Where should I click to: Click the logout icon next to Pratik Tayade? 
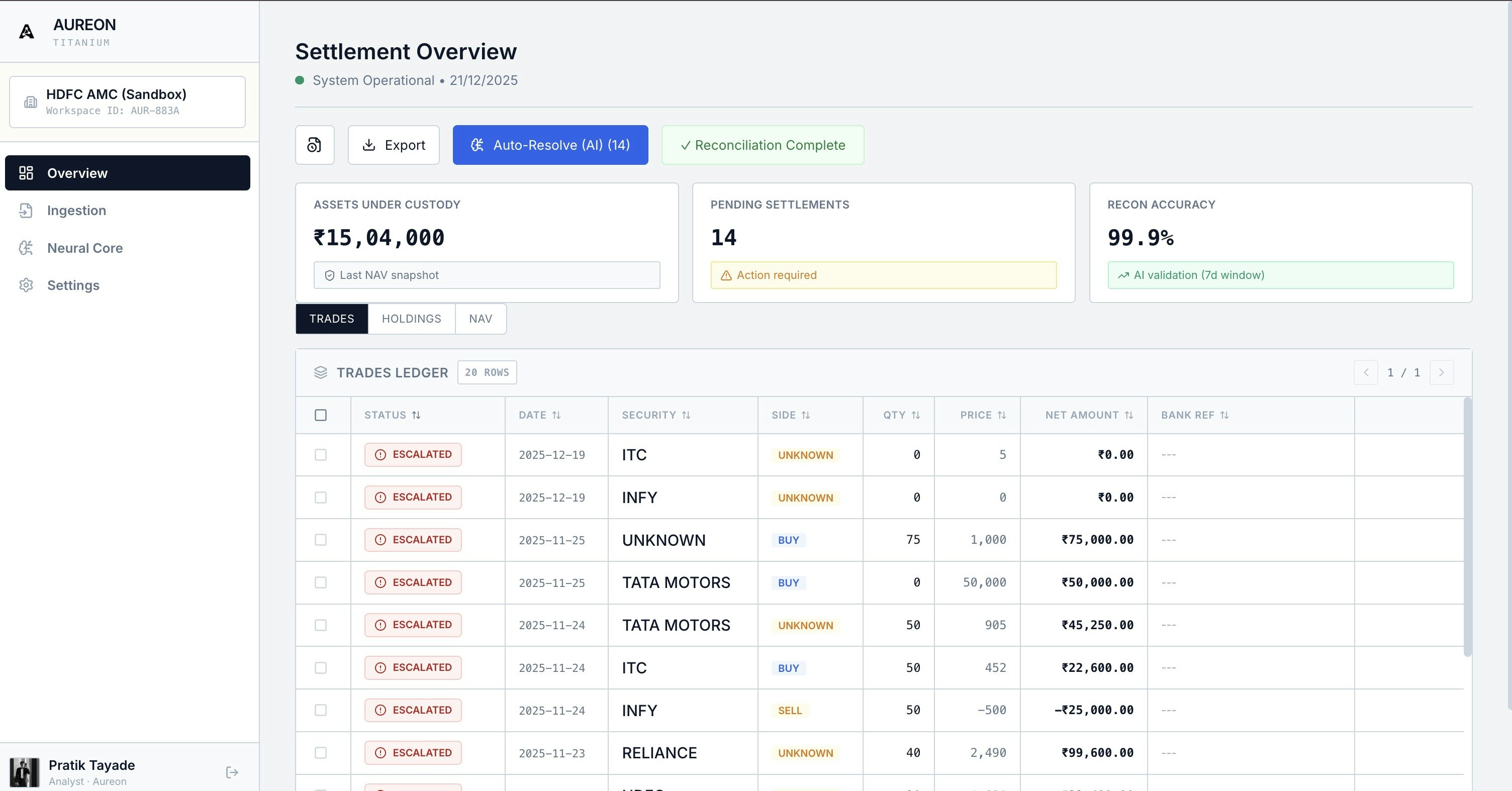click(x=231, y=772)
